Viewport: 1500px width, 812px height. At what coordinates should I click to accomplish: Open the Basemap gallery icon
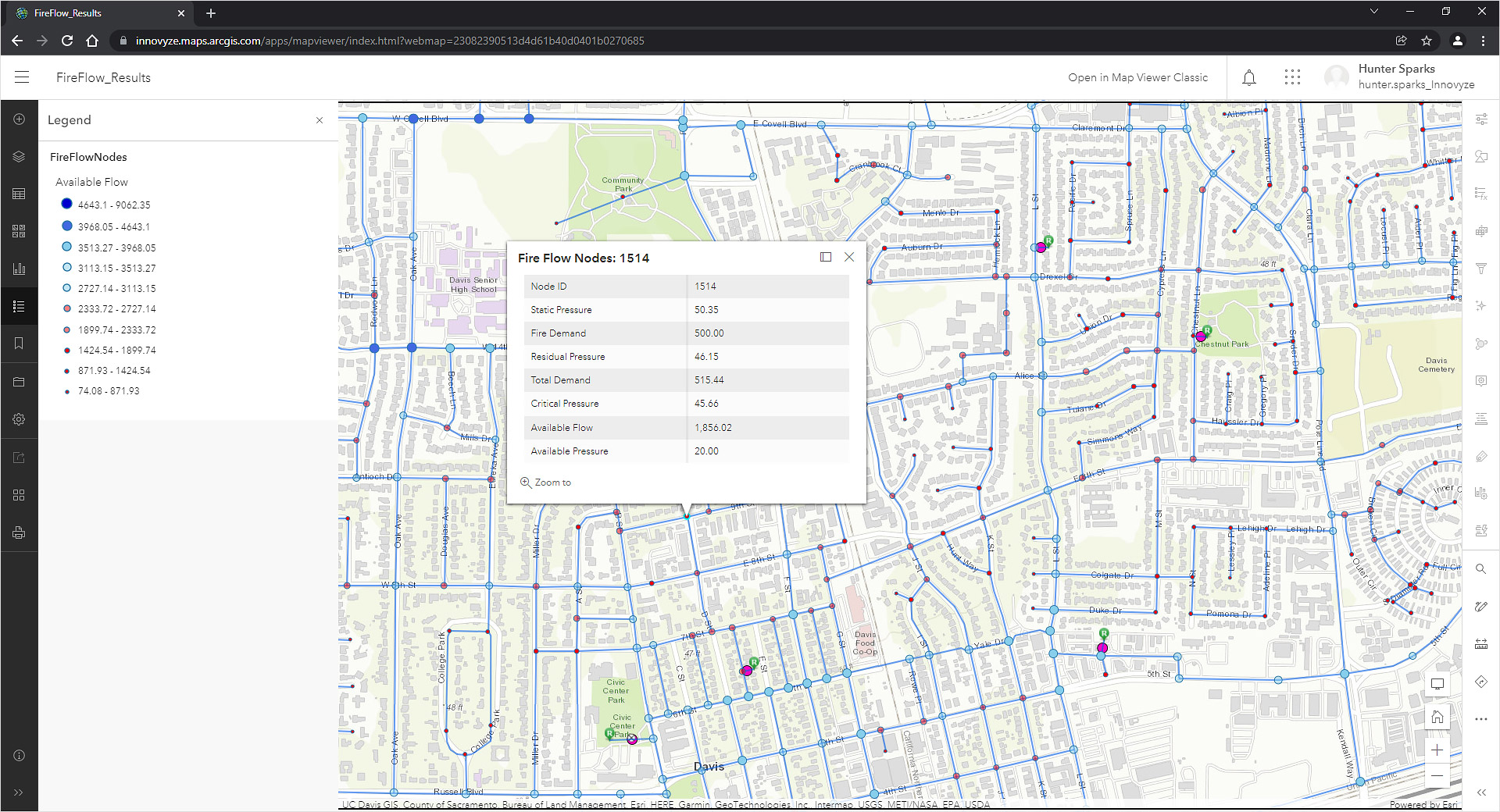click(x=19, y=231)
